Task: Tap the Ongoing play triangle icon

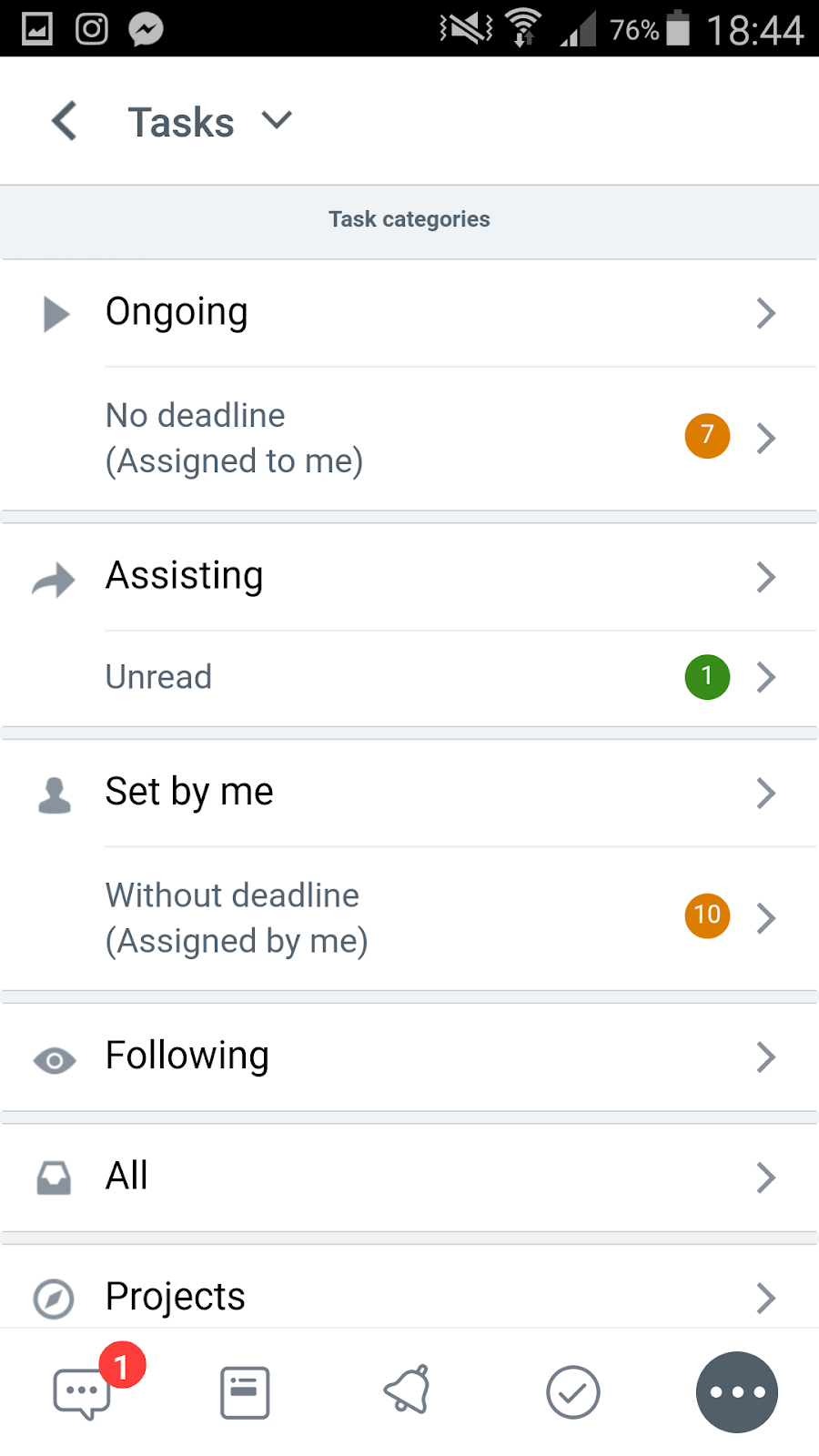Action: 56,314
